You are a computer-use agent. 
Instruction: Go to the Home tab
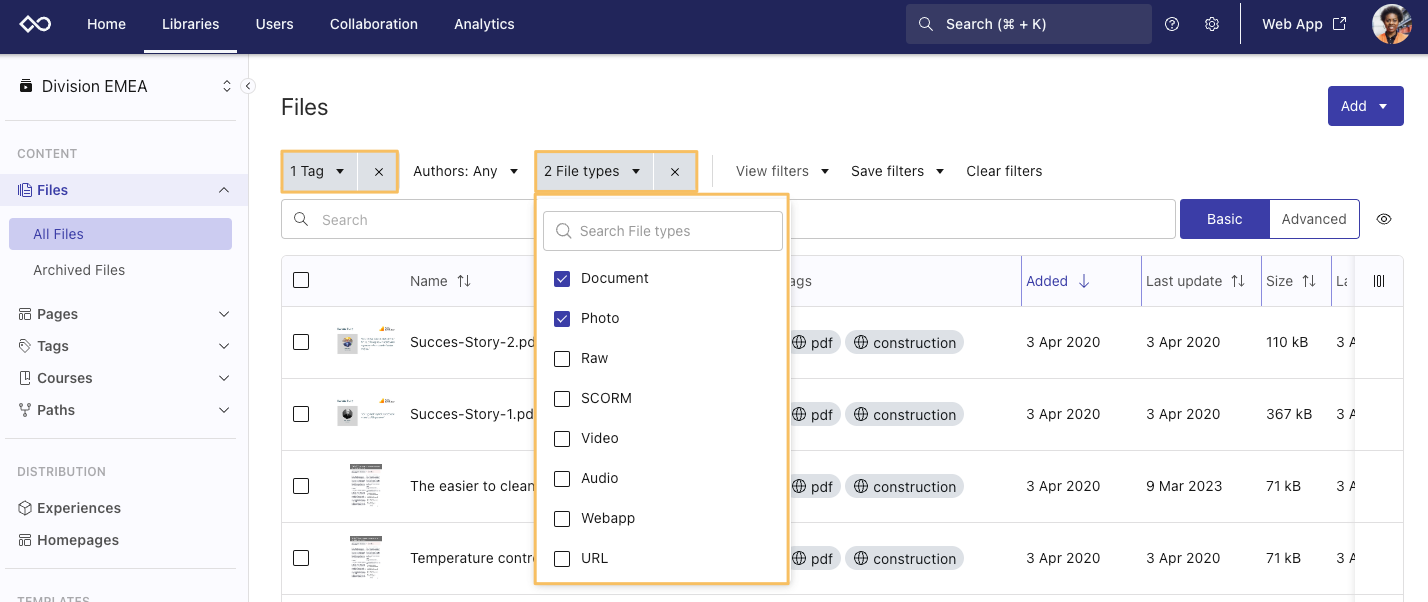106,24
